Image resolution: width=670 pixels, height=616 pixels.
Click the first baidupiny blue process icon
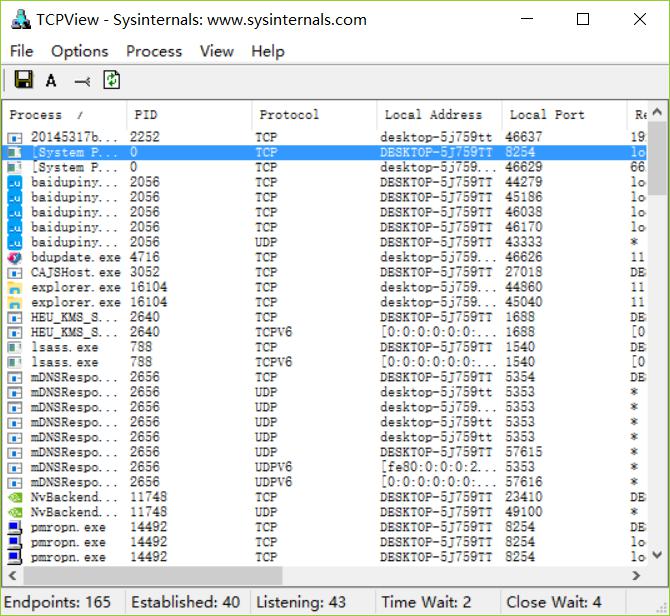tap(15, 182)
